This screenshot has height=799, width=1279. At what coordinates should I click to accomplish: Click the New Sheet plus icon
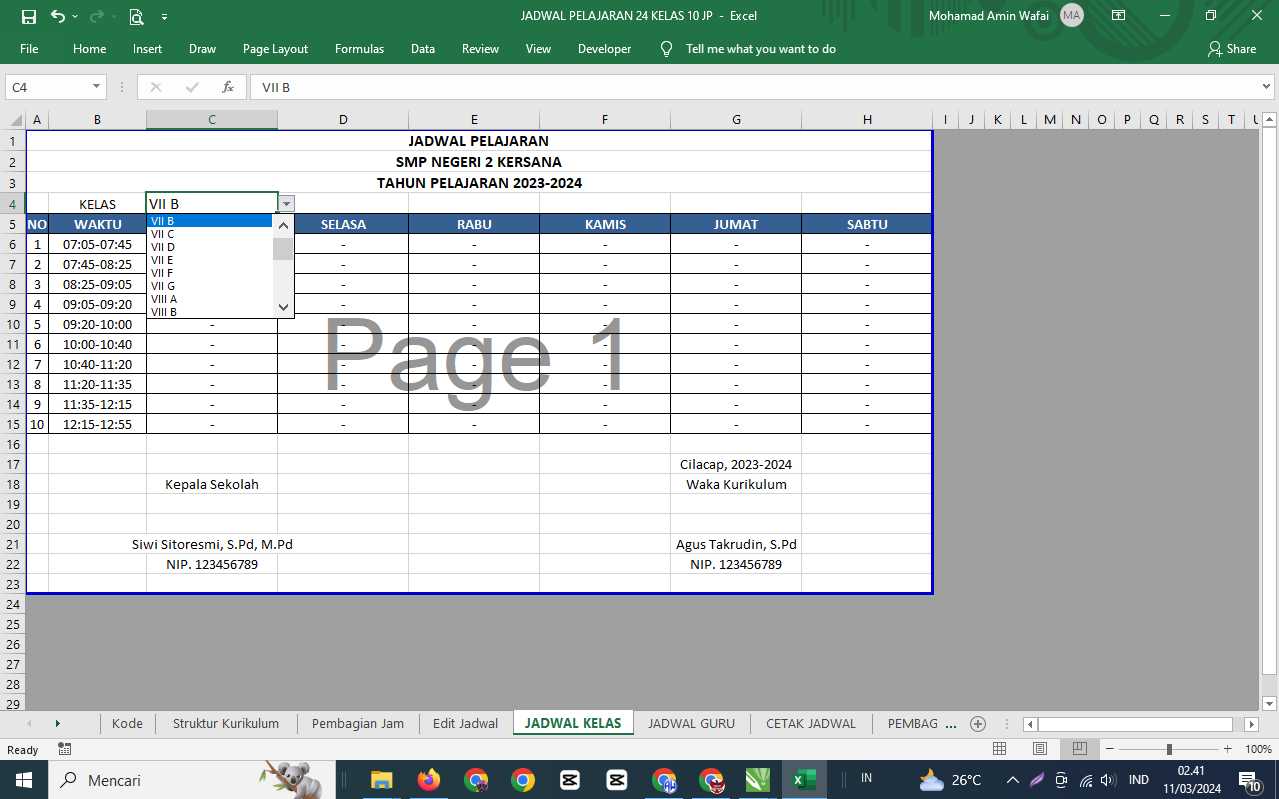coord(978,724)
